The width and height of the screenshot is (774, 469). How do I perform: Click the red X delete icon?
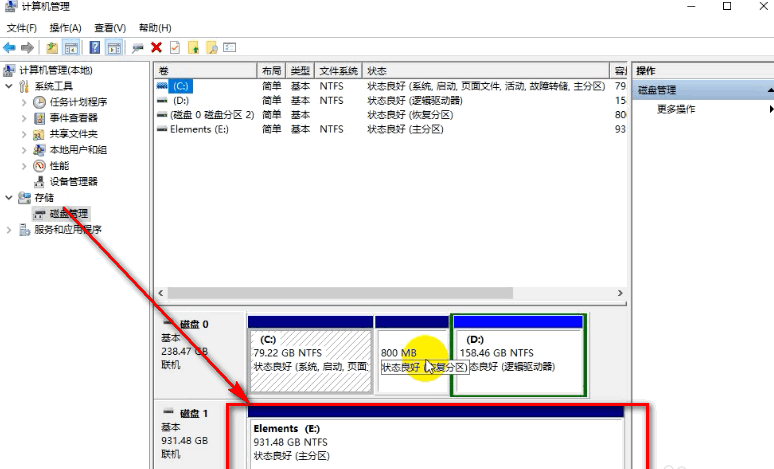click(x=156, y=47)
